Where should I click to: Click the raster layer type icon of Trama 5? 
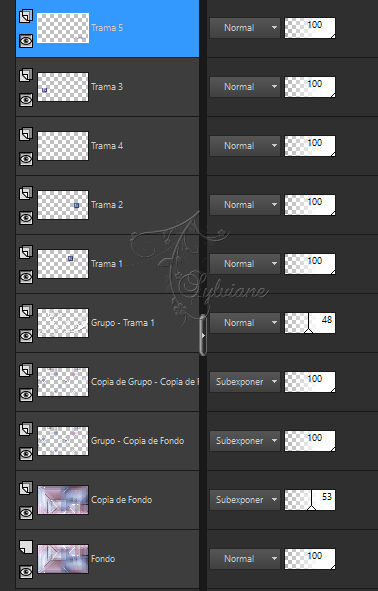coord(26,17)
